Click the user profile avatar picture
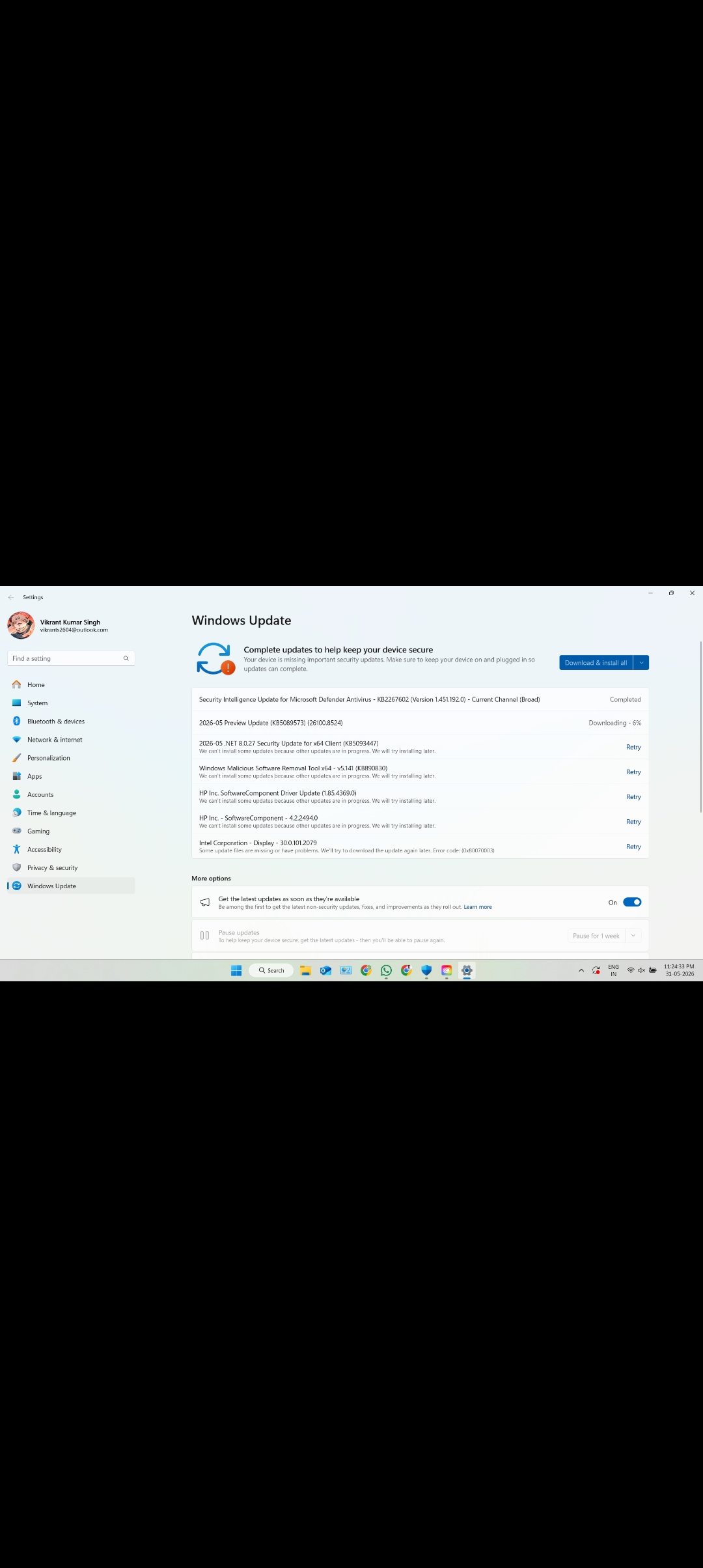This screenshot has width=703, height=1568. pos(21,625)
